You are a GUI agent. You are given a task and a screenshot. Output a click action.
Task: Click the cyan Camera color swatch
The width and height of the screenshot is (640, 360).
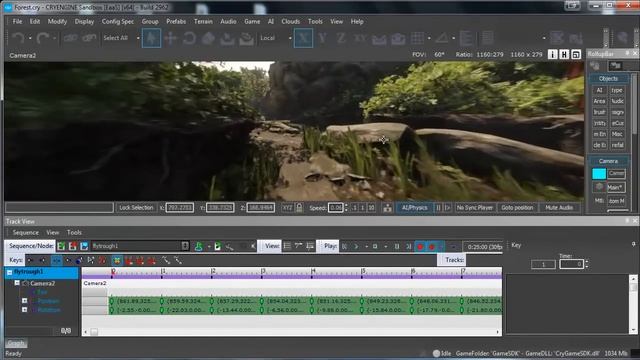click(599, 174)
